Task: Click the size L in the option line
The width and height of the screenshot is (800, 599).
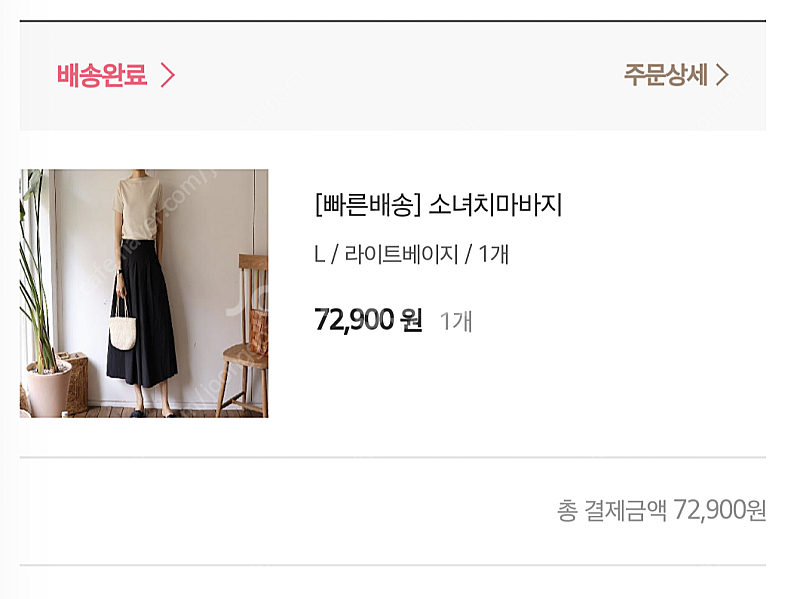Action: pos(320,255)
